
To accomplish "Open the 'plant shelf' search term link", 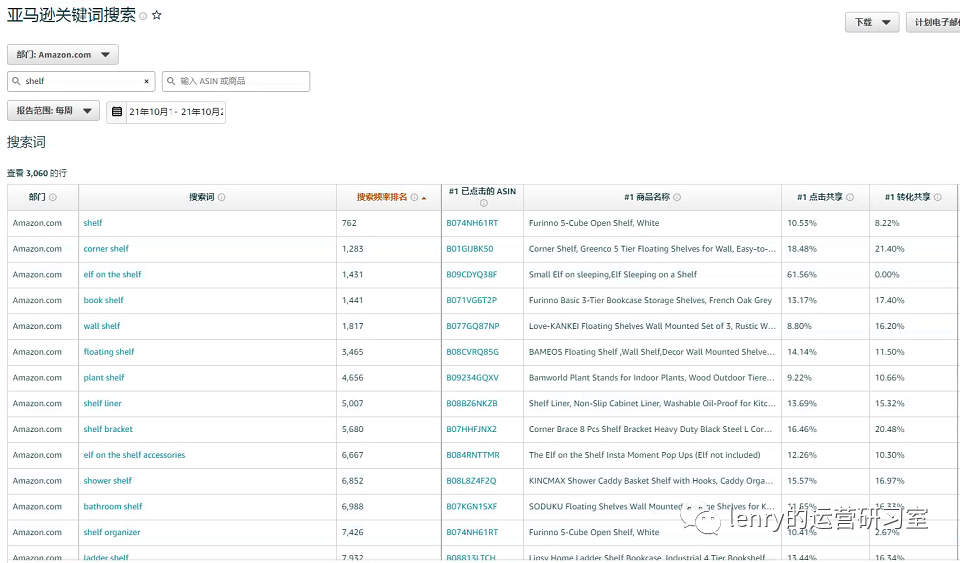I will coord(104,378).
